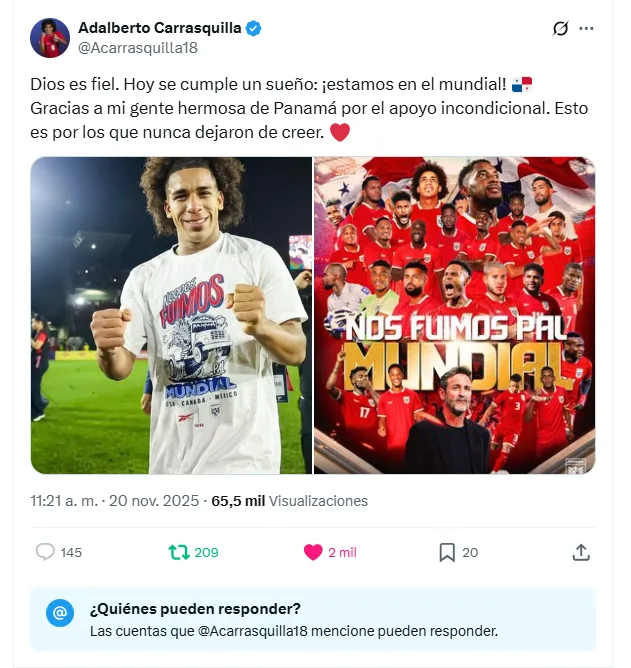The width and height of the screenshot is (631, 668).
Task: Open the Adalberto Carrasquilla display name link
Action: tap(160, 28)
